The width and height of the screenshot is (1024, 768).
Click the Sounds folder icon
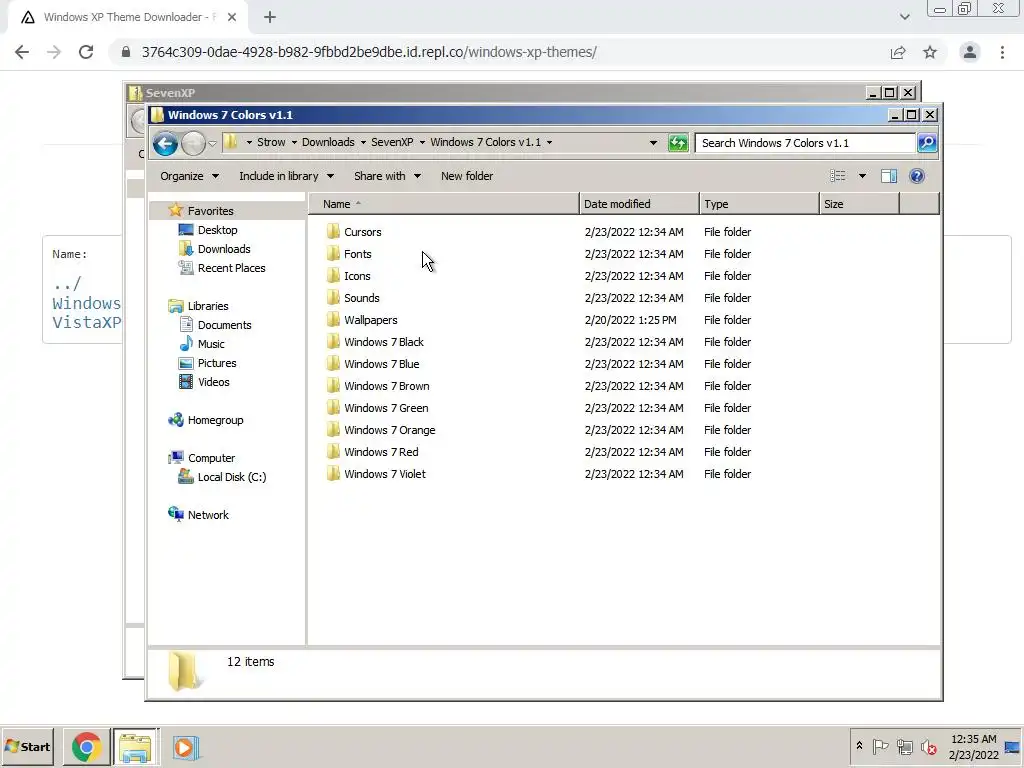point(333,298)
